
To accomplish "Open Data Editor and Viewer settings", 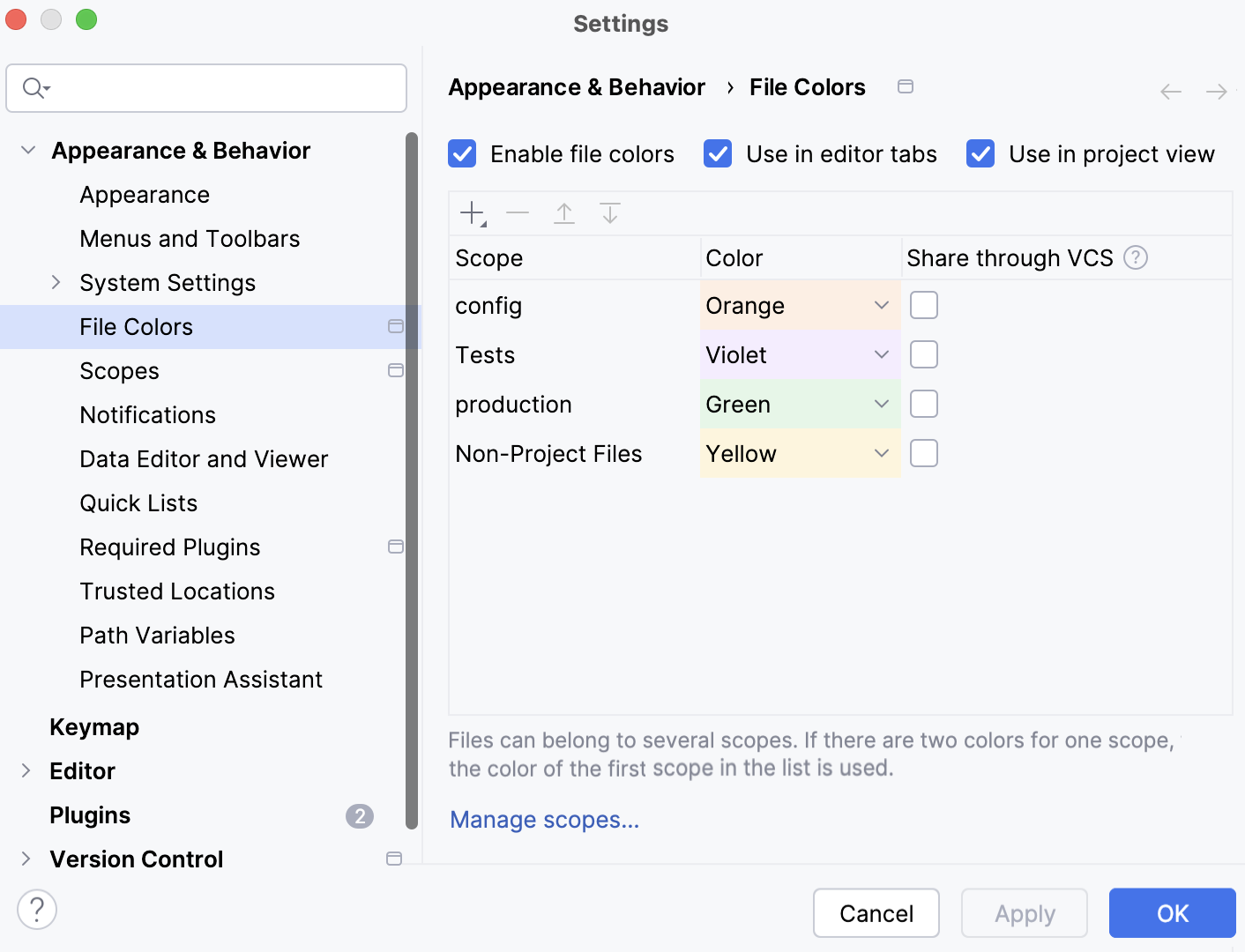I will coord(204,459).
